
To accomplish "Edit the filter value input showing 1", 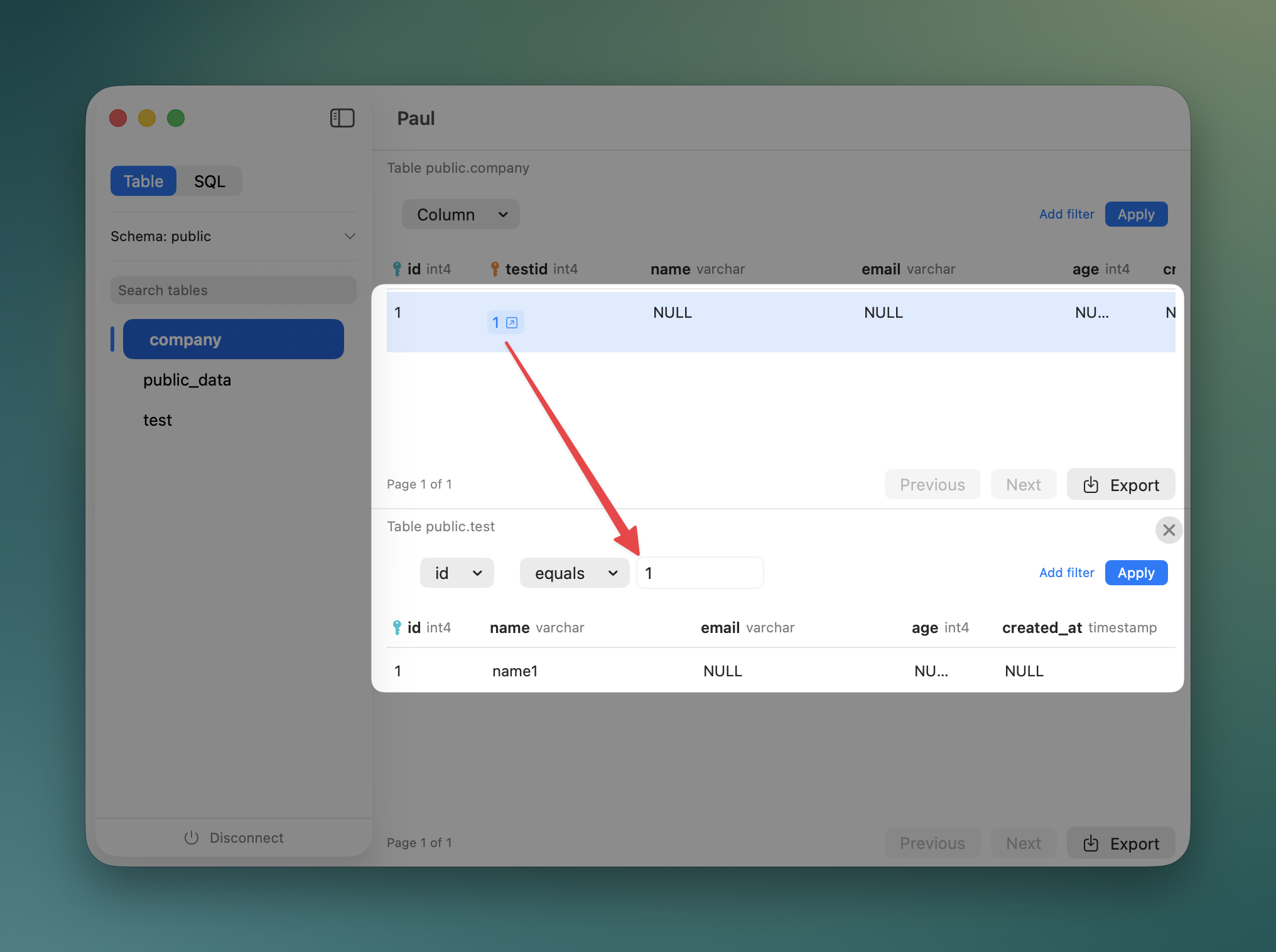I will (x=700, y=572).
